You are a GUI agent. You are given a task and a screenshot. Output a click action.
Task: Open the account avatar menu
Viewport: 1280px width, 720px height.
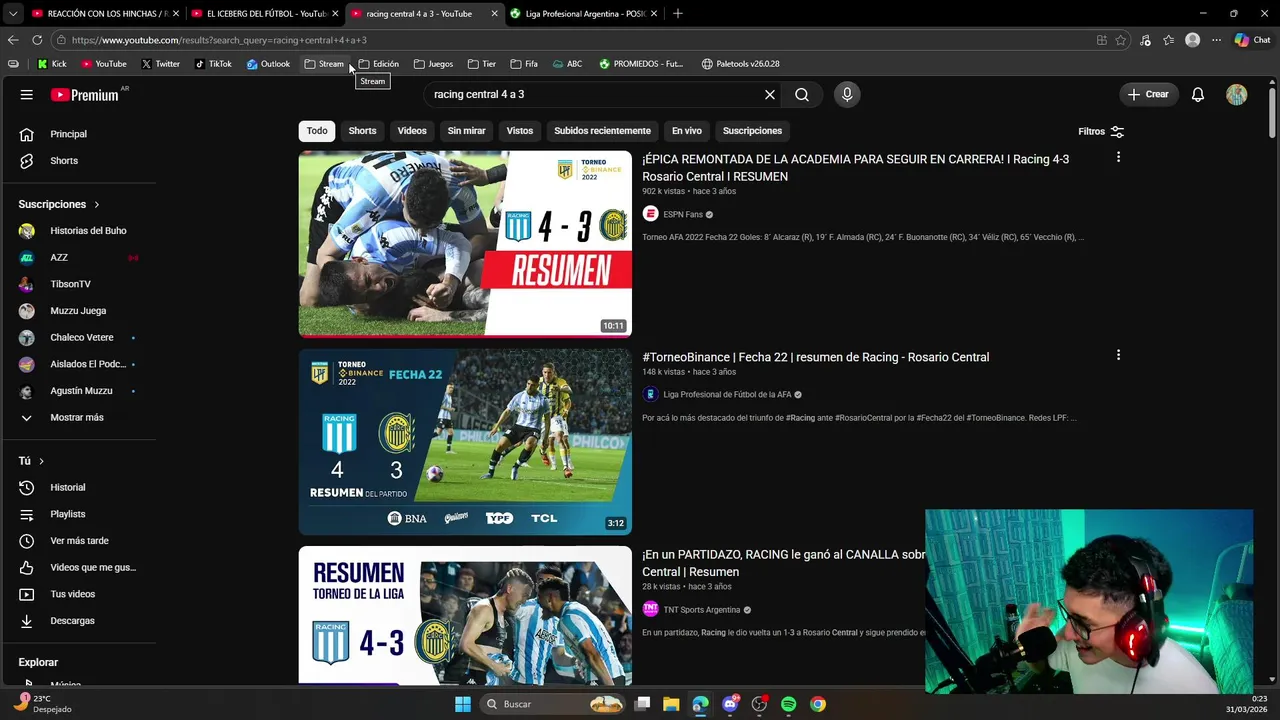pos(1237,95)
